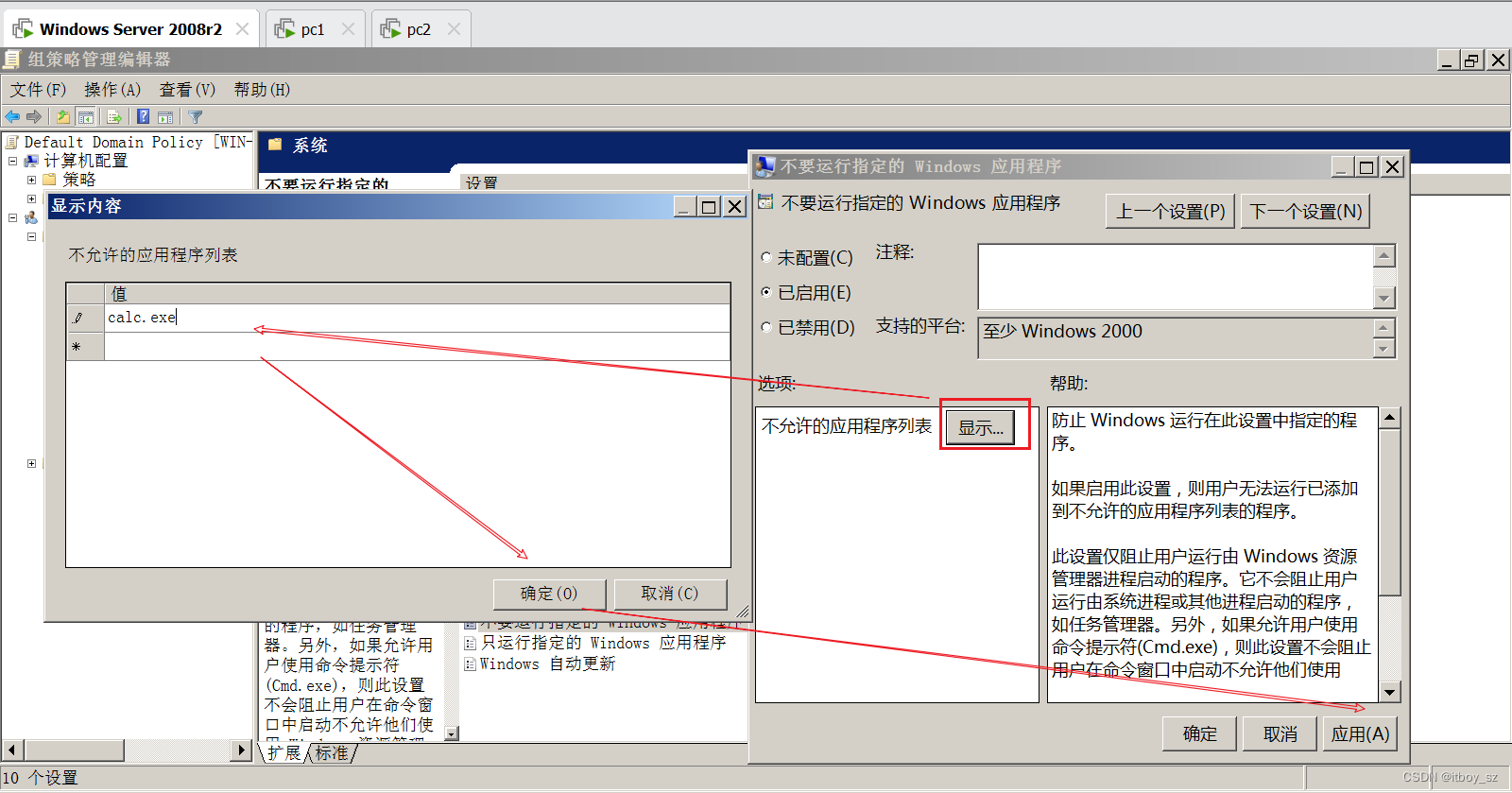Click the 显示... button

tap(981, 427)
